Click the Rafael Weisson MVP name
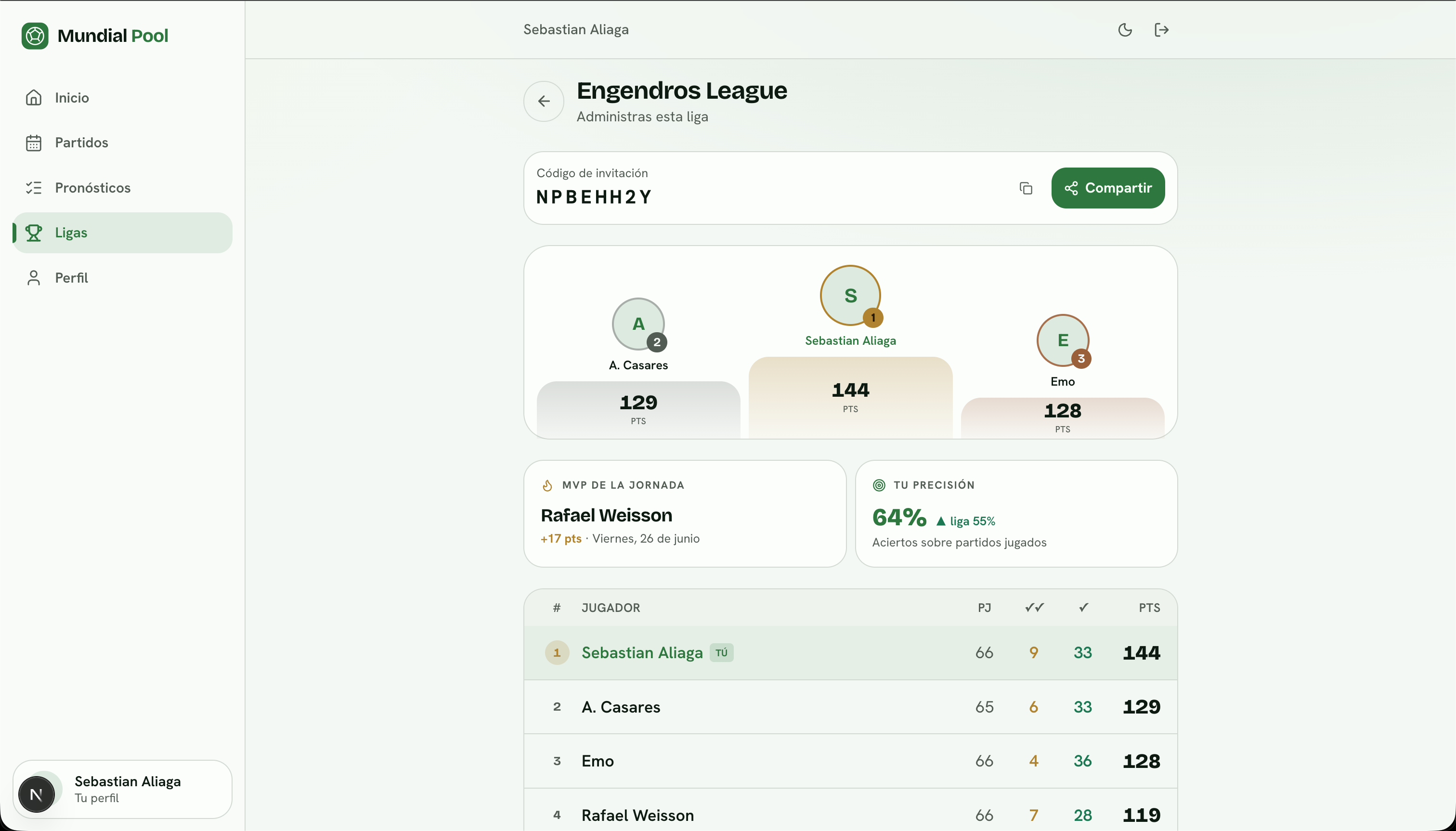This screenshot has height=831, width=1456. [606, 515]
